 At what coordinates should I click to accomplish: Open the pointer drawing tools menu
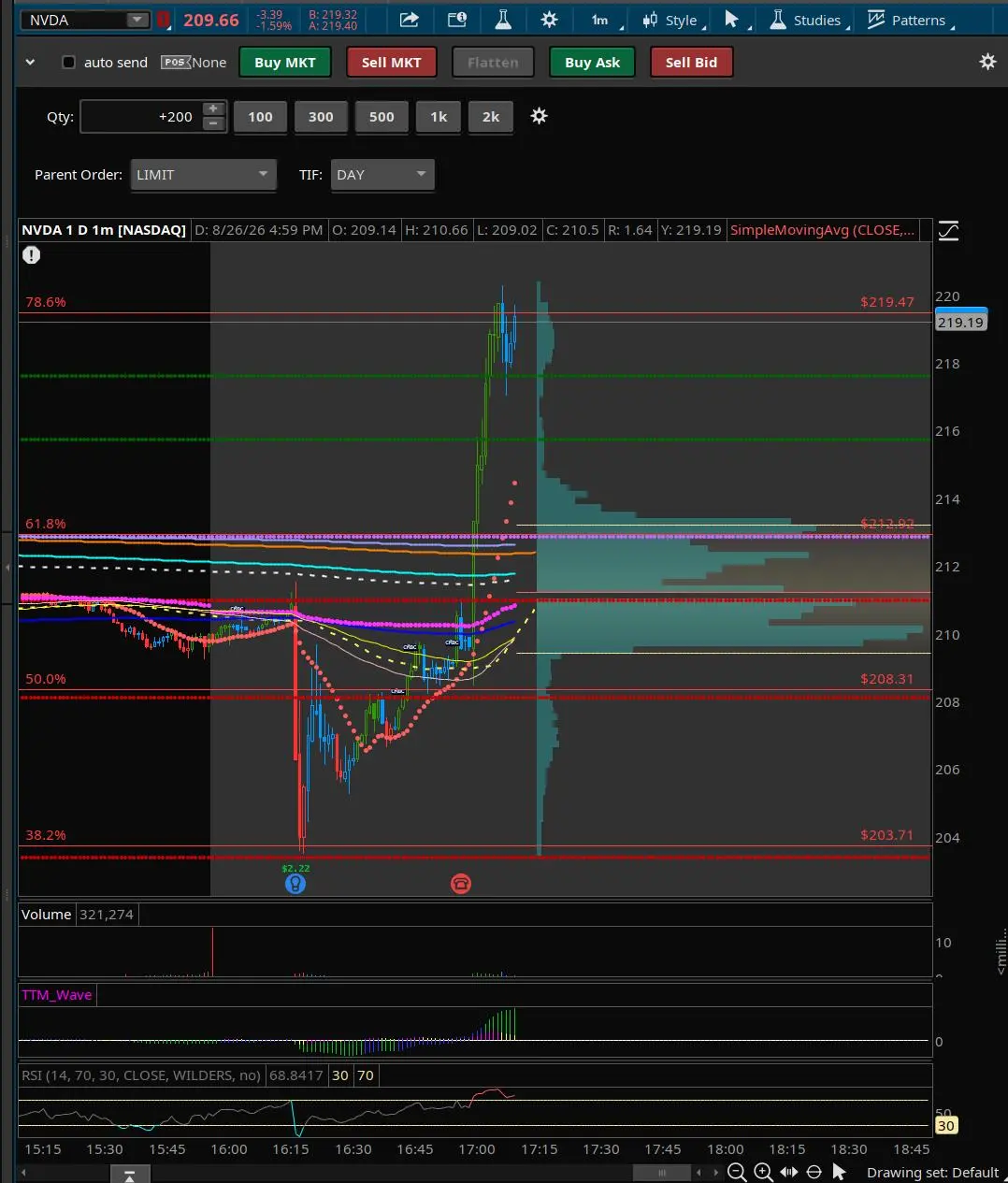click(736, 20)
